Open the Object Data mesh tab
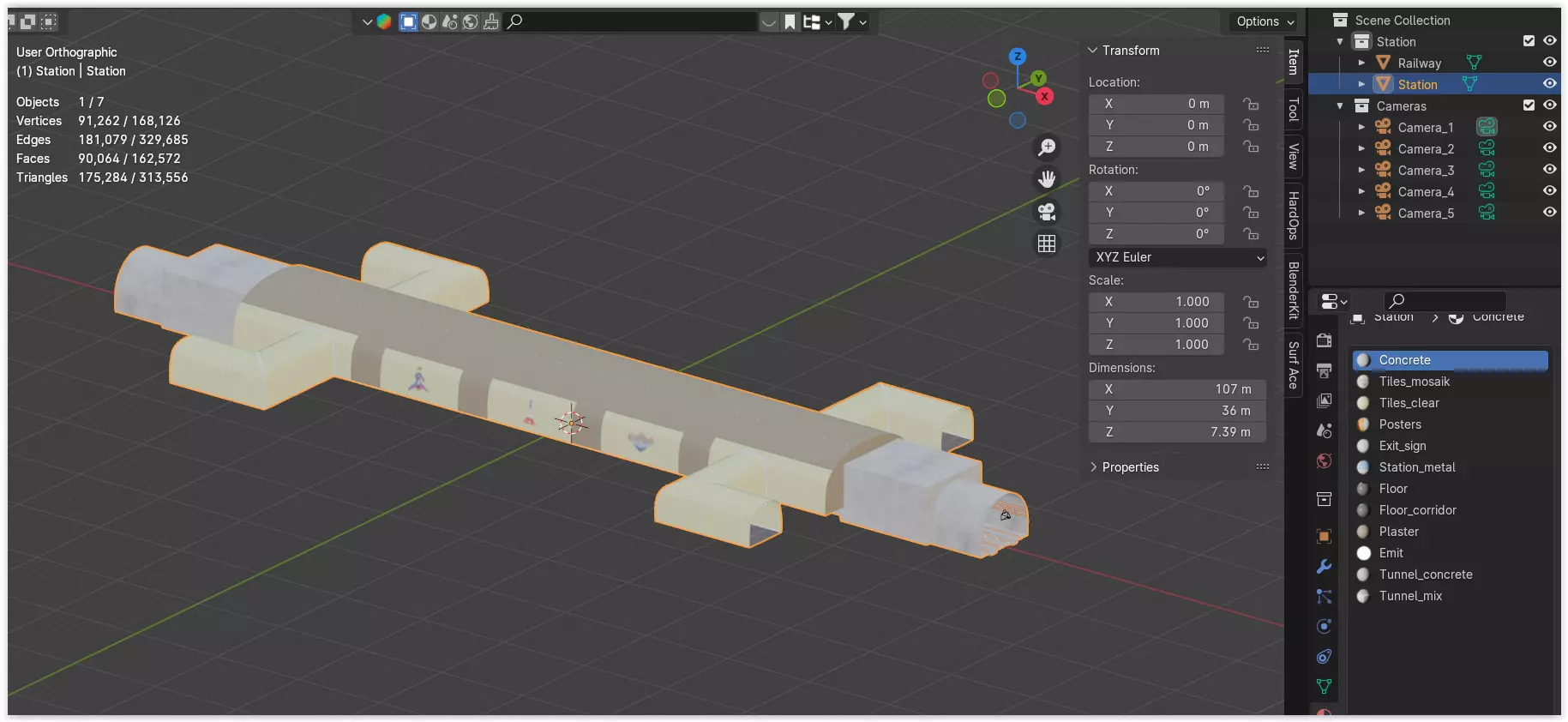Screen dimensions: 1568x722 [1324, 687]
